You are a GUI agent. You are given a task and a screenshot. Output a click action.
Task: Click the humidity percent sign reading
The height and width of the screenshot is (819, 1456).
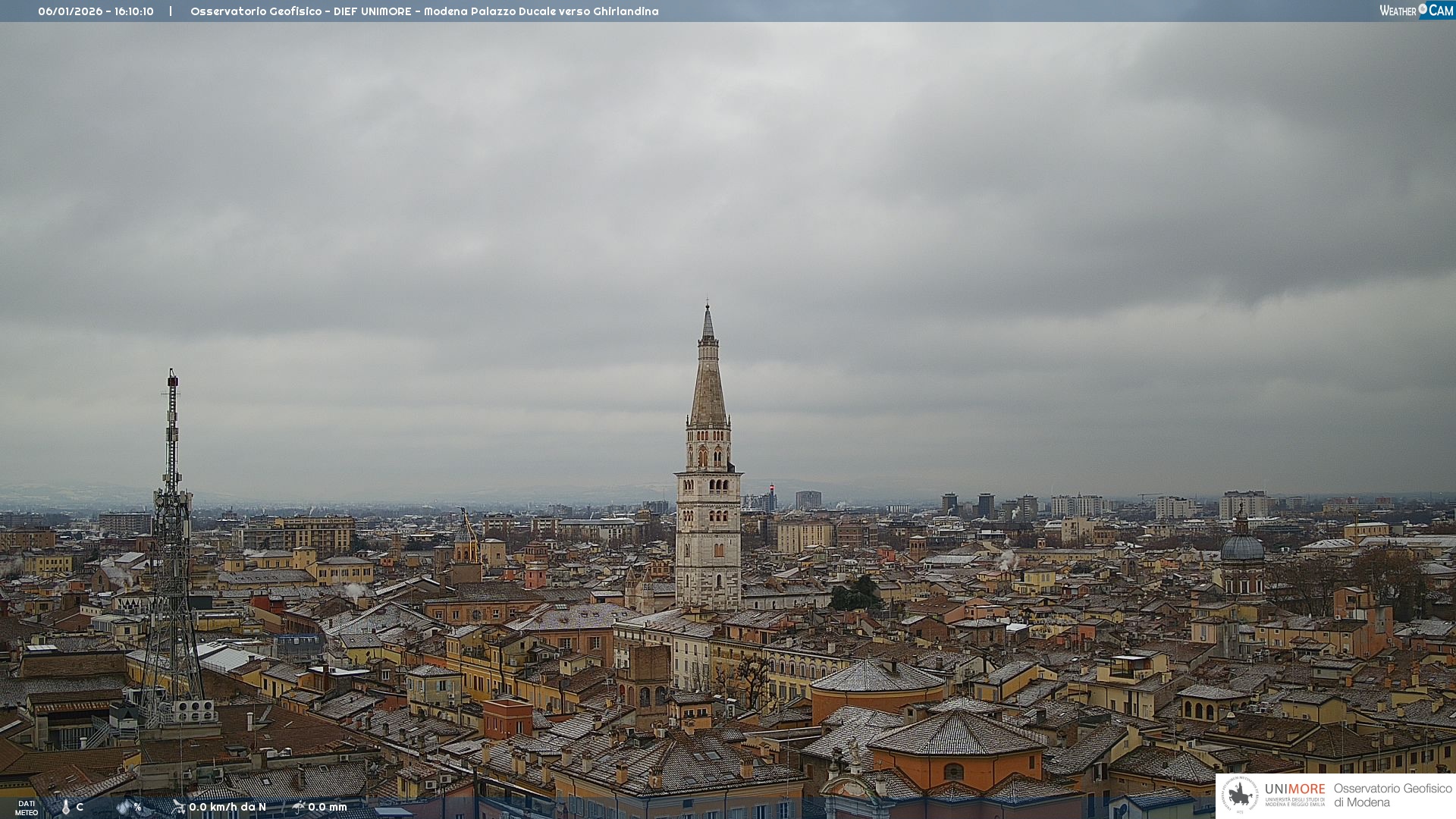tap(137, 807)
